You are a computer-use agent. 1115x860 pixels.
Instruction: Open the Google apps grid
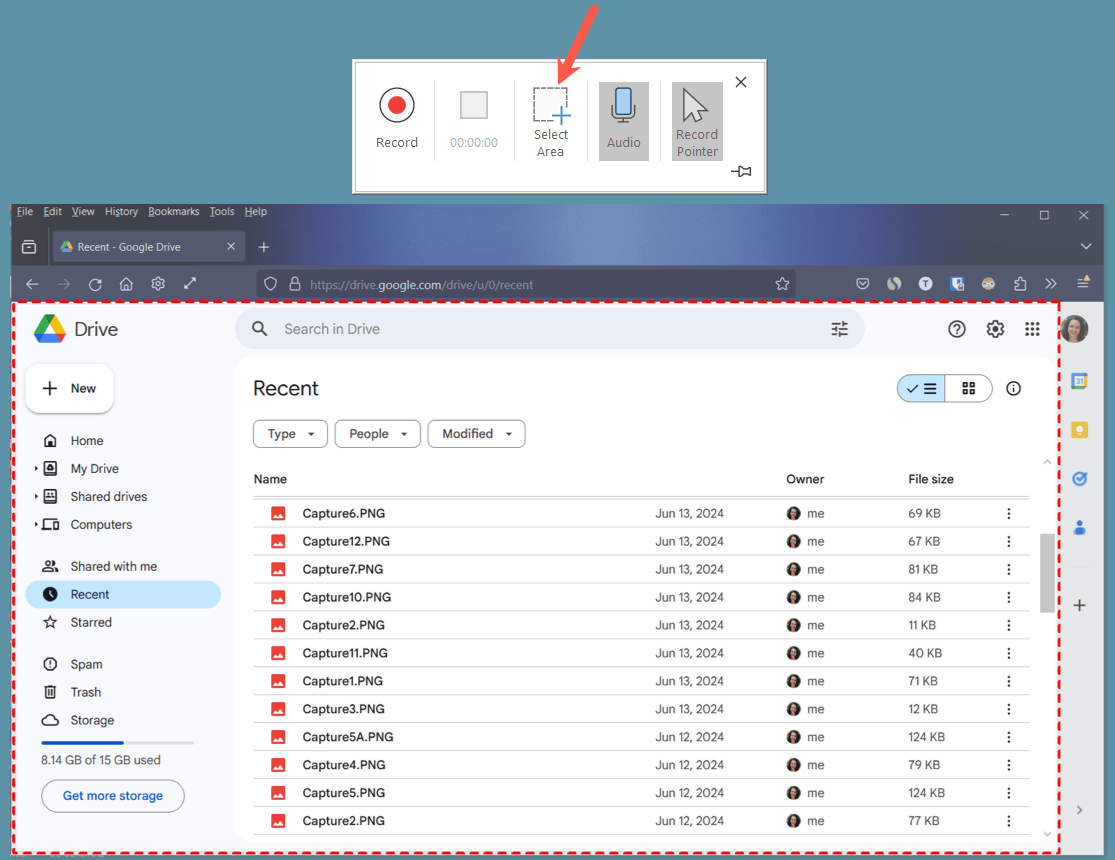pyautogui.click(x=1032, y=329)
